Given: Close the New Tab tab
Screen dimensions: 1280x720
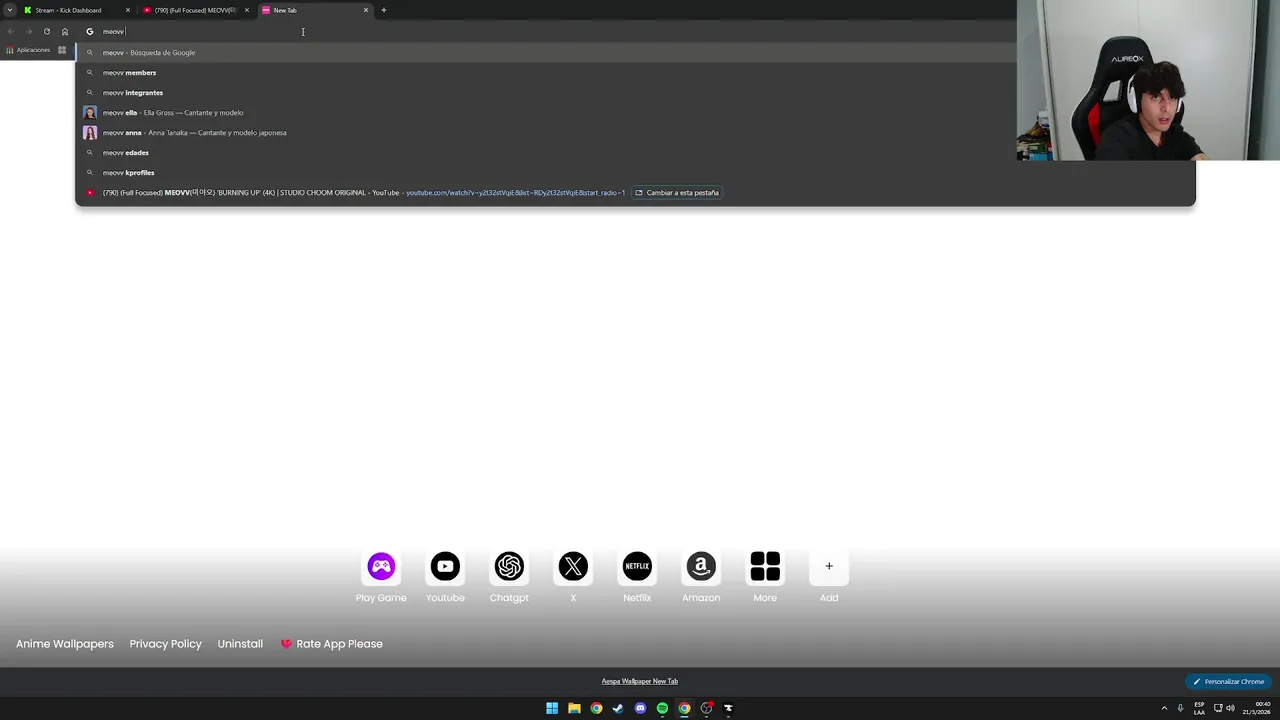Looking at the screenshot, I should point(365,10).
